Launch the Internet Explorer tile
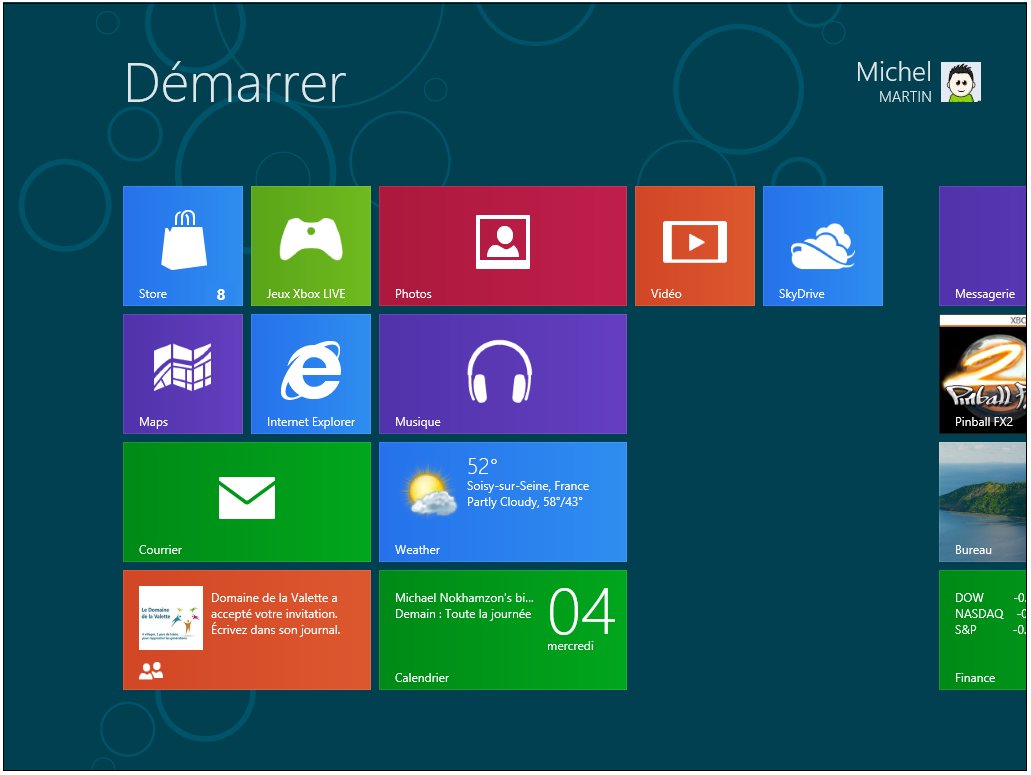 pyautogui.click(x=310, y=374)
